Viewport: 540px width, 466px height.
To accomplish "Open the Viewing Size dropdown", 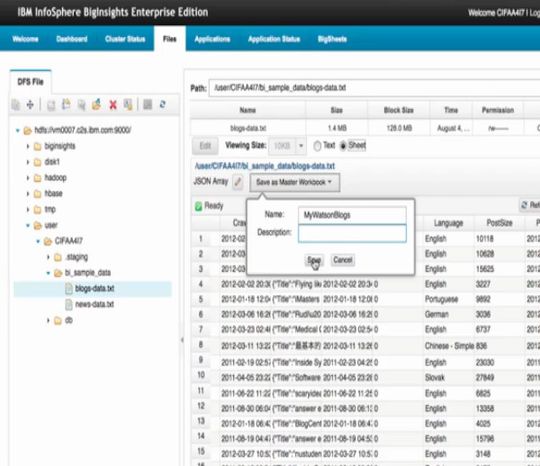I will coord(301,146).
